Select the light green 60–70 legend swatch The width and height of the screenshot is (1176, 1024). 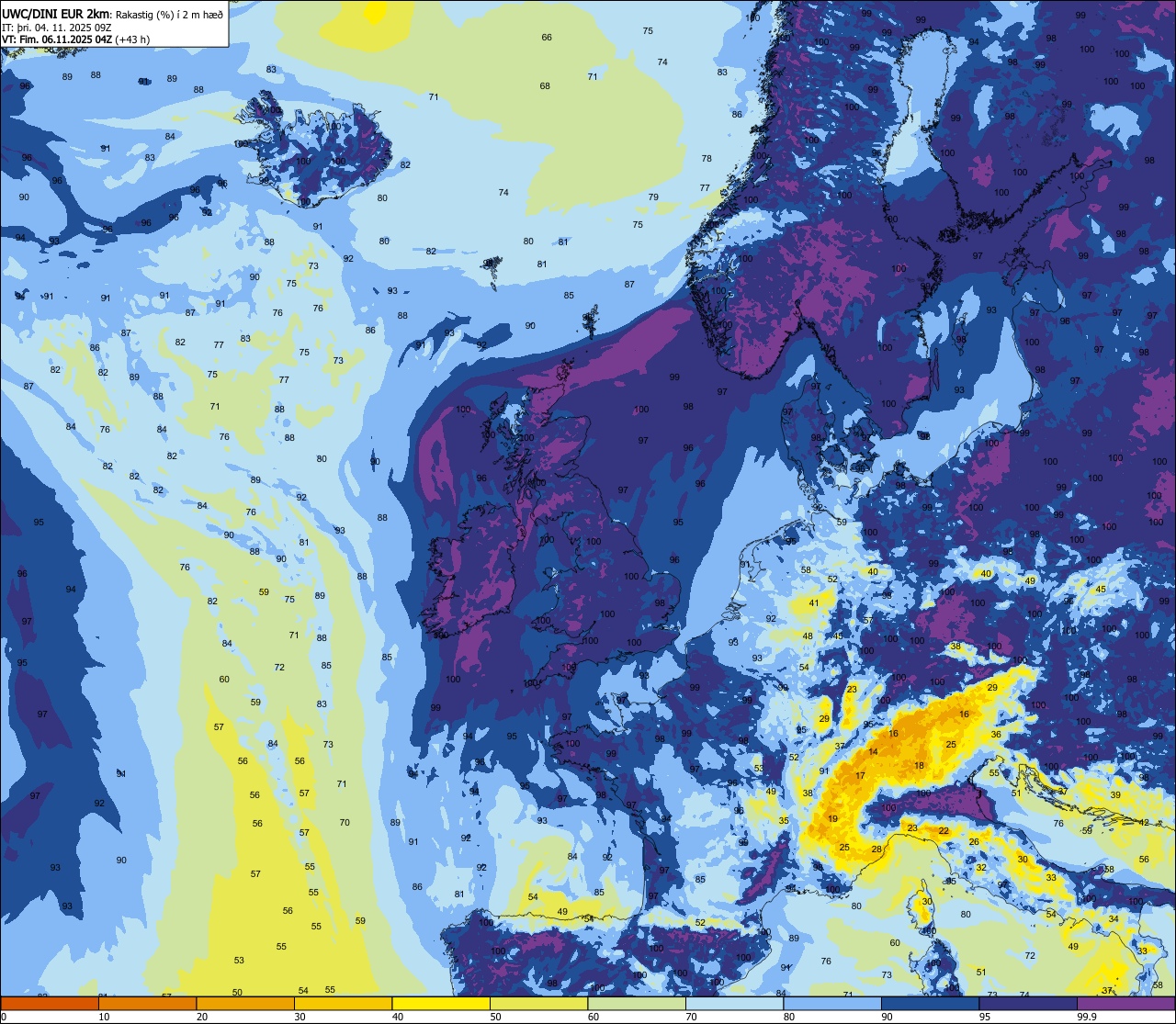pyautogui.click(x=637, y=1003)
